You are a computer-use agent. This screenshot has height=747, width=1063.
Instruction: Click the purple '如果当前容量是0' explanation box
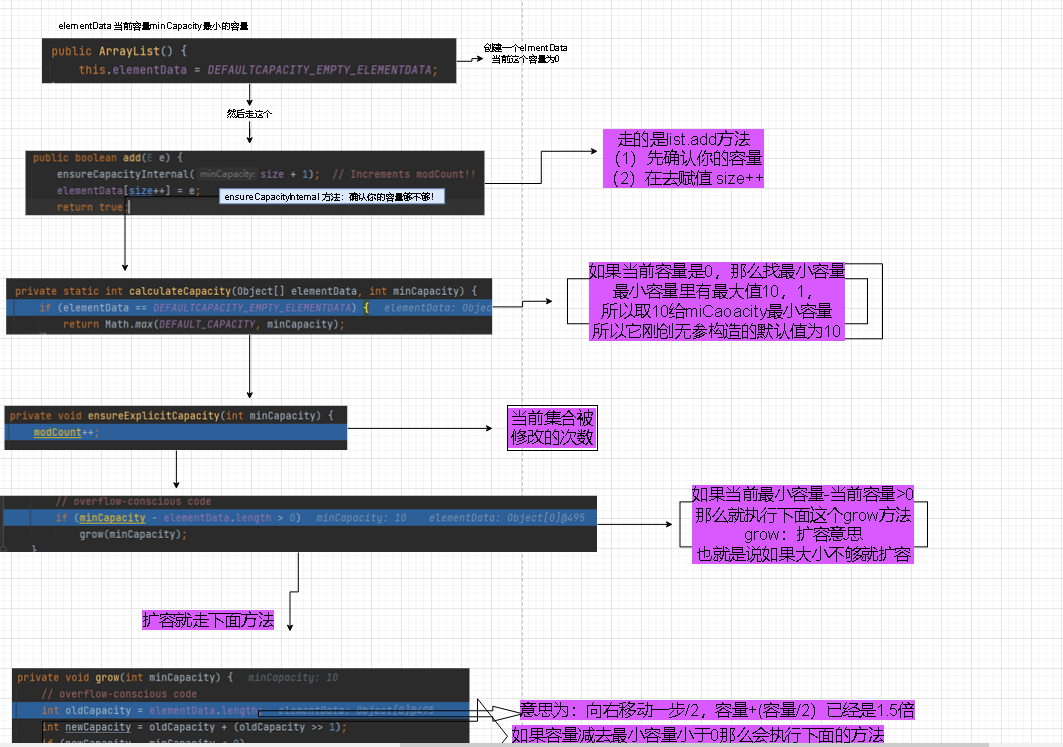[x=717, y=301]
